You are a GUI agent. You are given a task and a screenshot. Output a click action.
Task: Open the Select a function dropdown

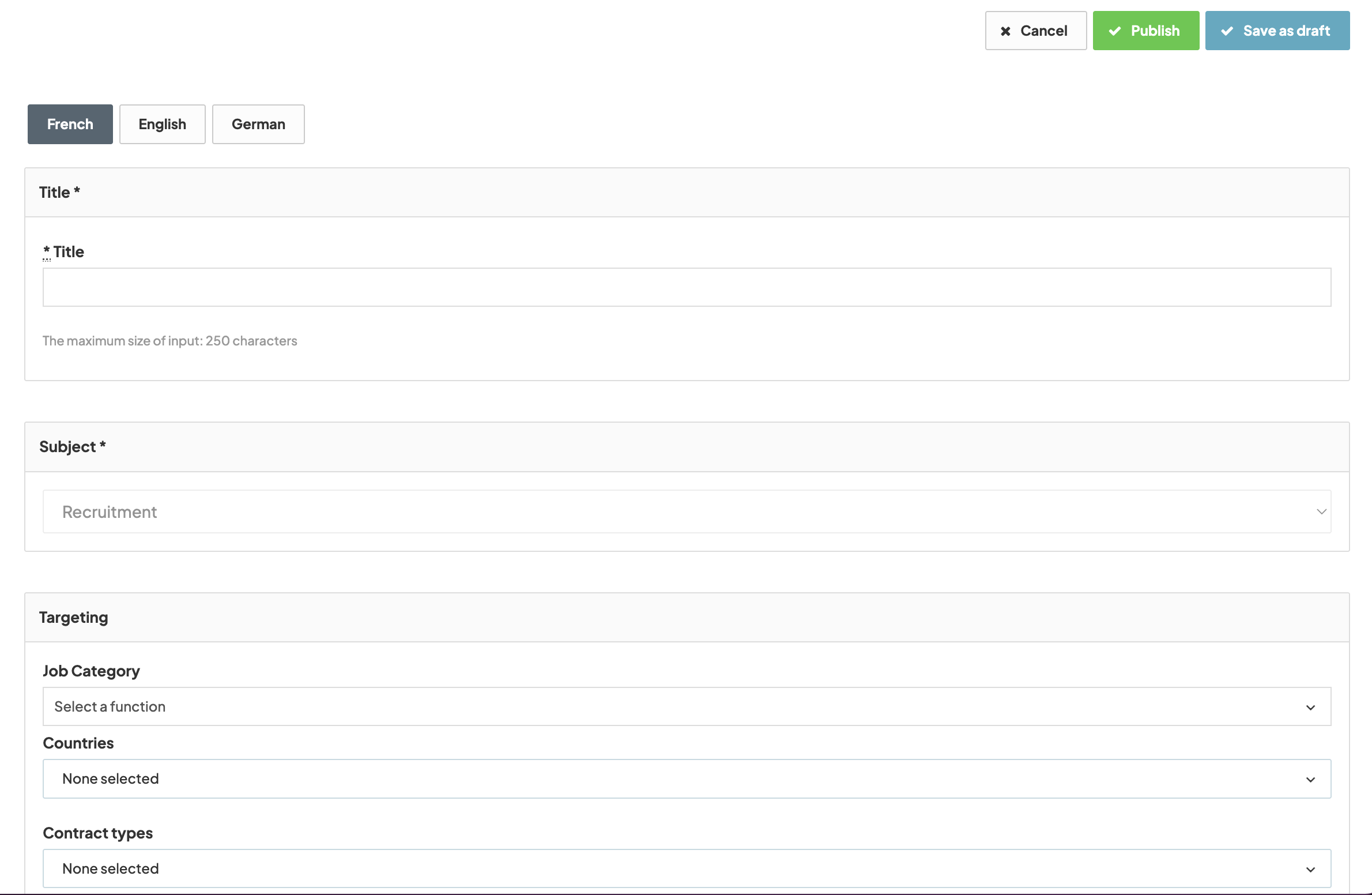[686, 706]
